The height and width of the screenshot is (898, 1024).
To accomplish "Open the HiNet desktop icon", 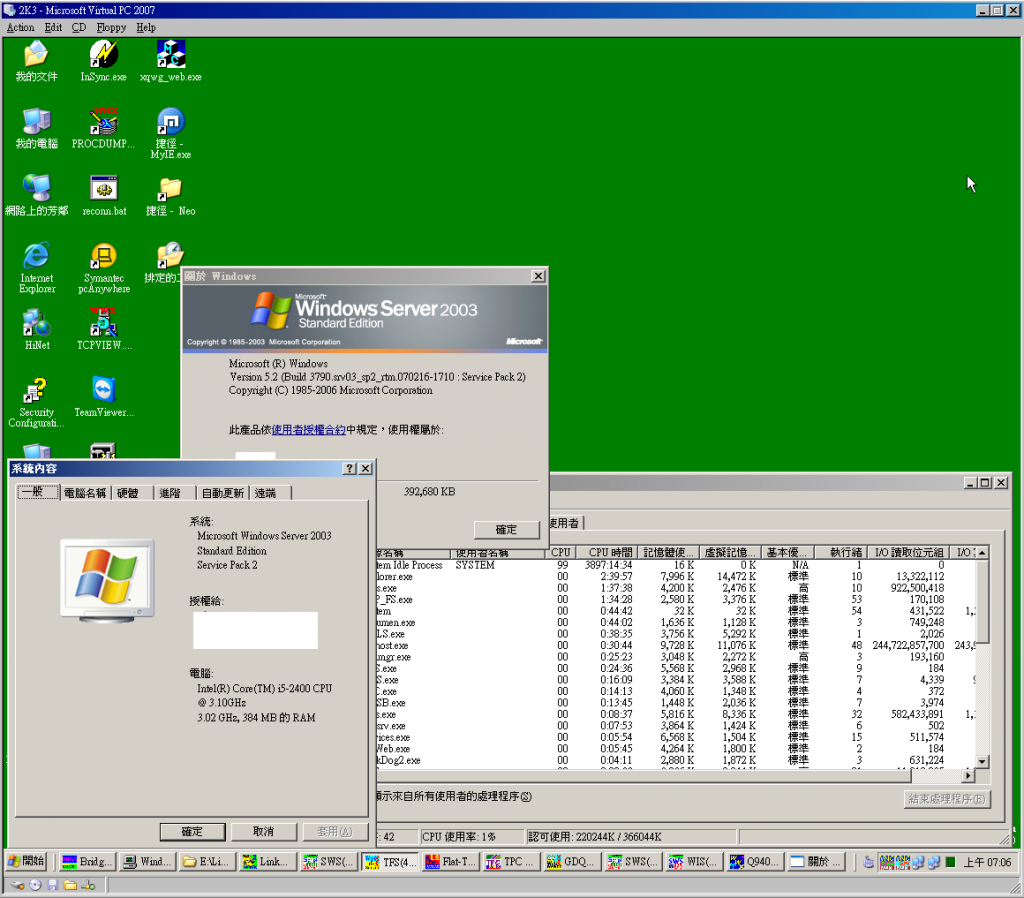I will tap(37, 329).
